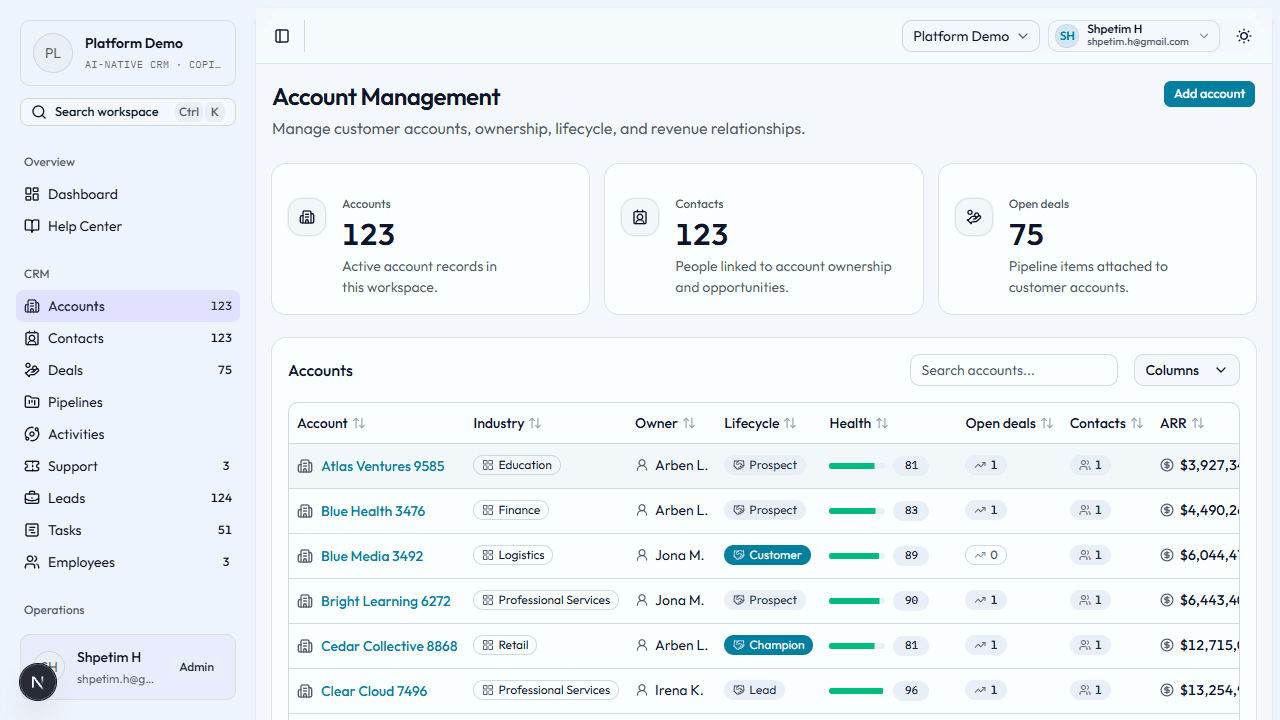This screenshot has height=720, width=1280.
Task: Toggle sorting on the Account column
Action: pyautogui.click(x=359, y=423)
